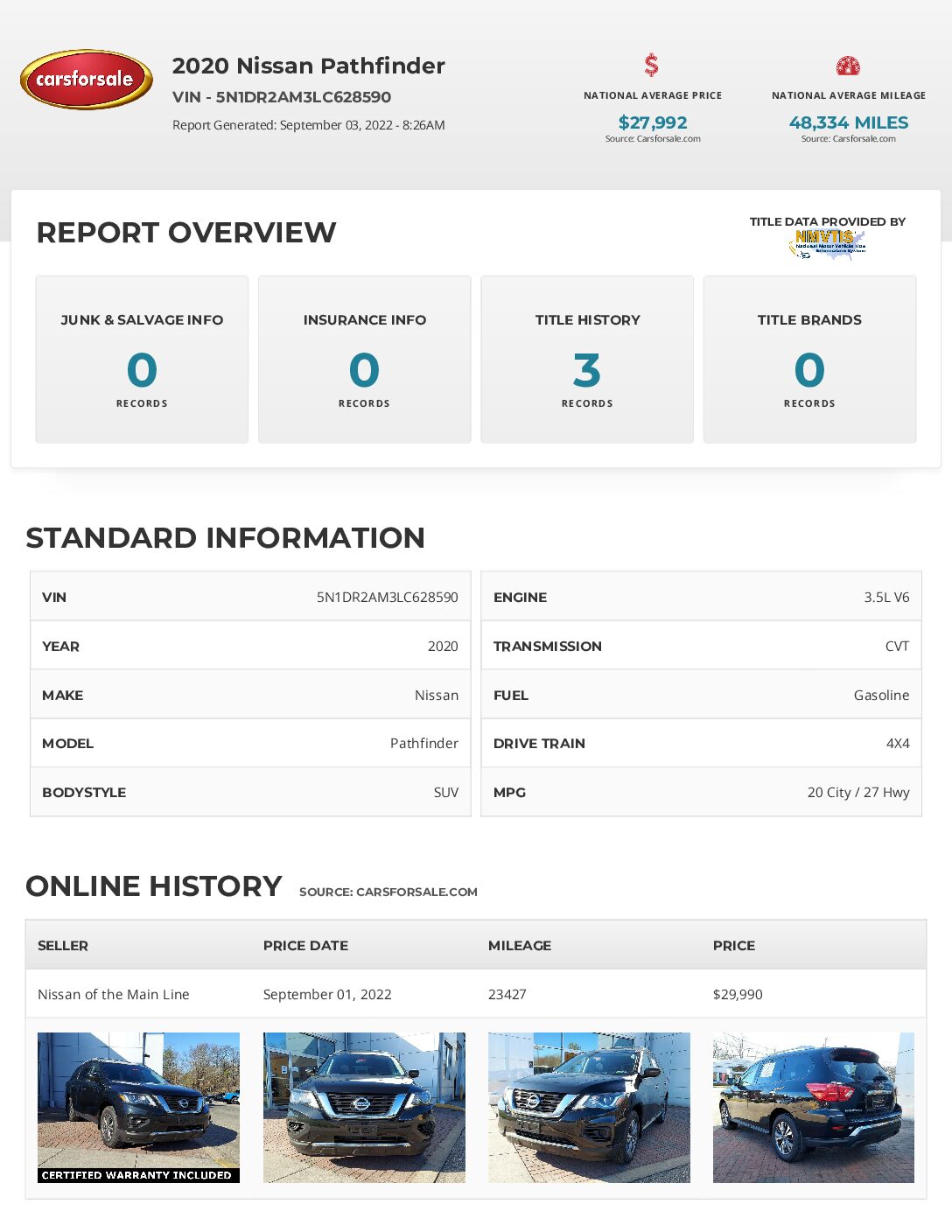Image resolution: width=952 pixels, height=1232 pixels.
Task: Click the Online History heading
Action: pyautogui.click(x=154, y=886)
